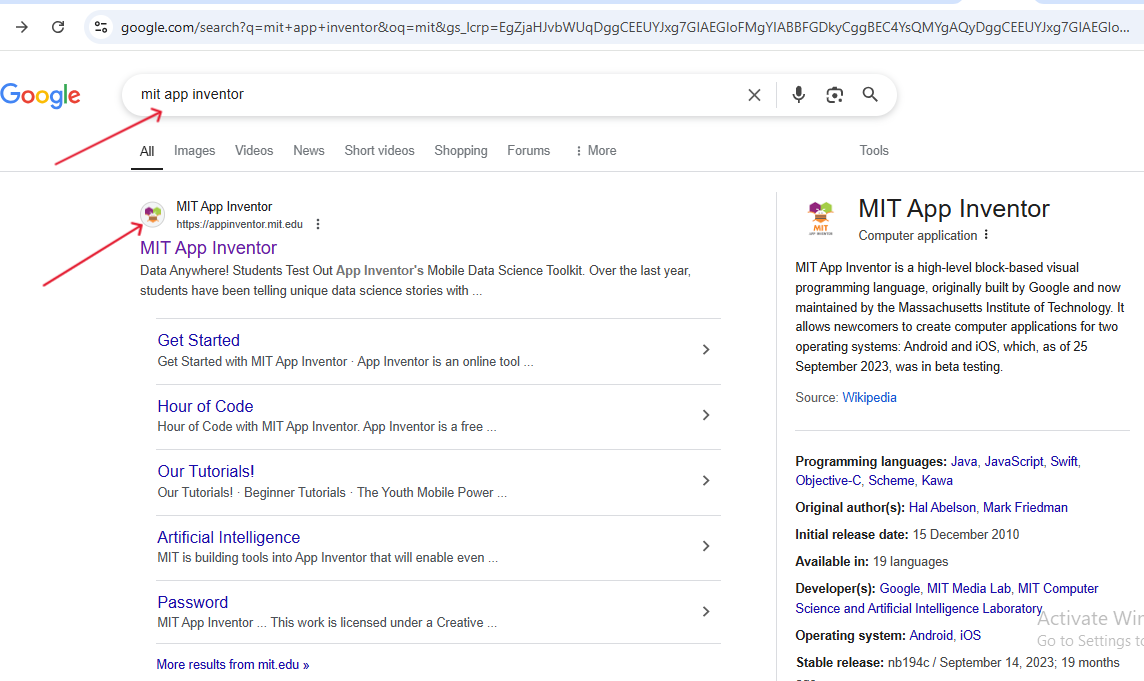Open the Hour of Code sitelink
1144x681 pixels.
tap(206, 407)
